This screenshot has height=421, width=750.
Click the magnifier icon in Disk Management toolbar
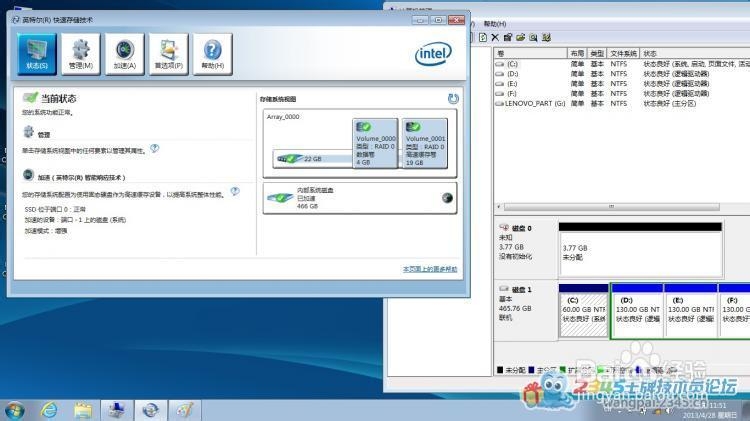[x=533, y=37]
